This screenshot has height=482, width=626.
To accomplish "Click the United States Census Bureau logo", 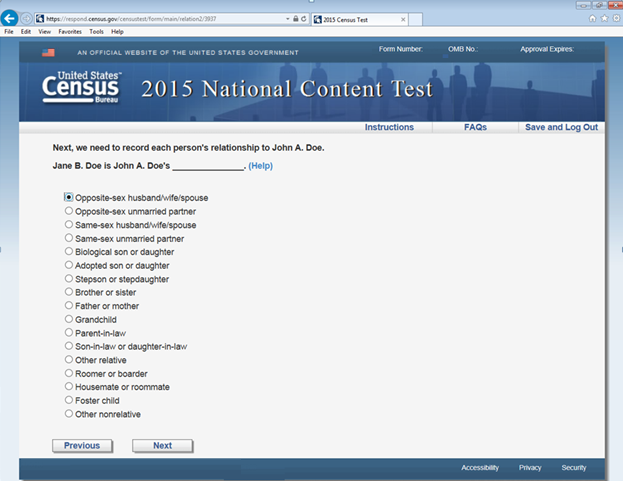I will [x=81, y=87].
